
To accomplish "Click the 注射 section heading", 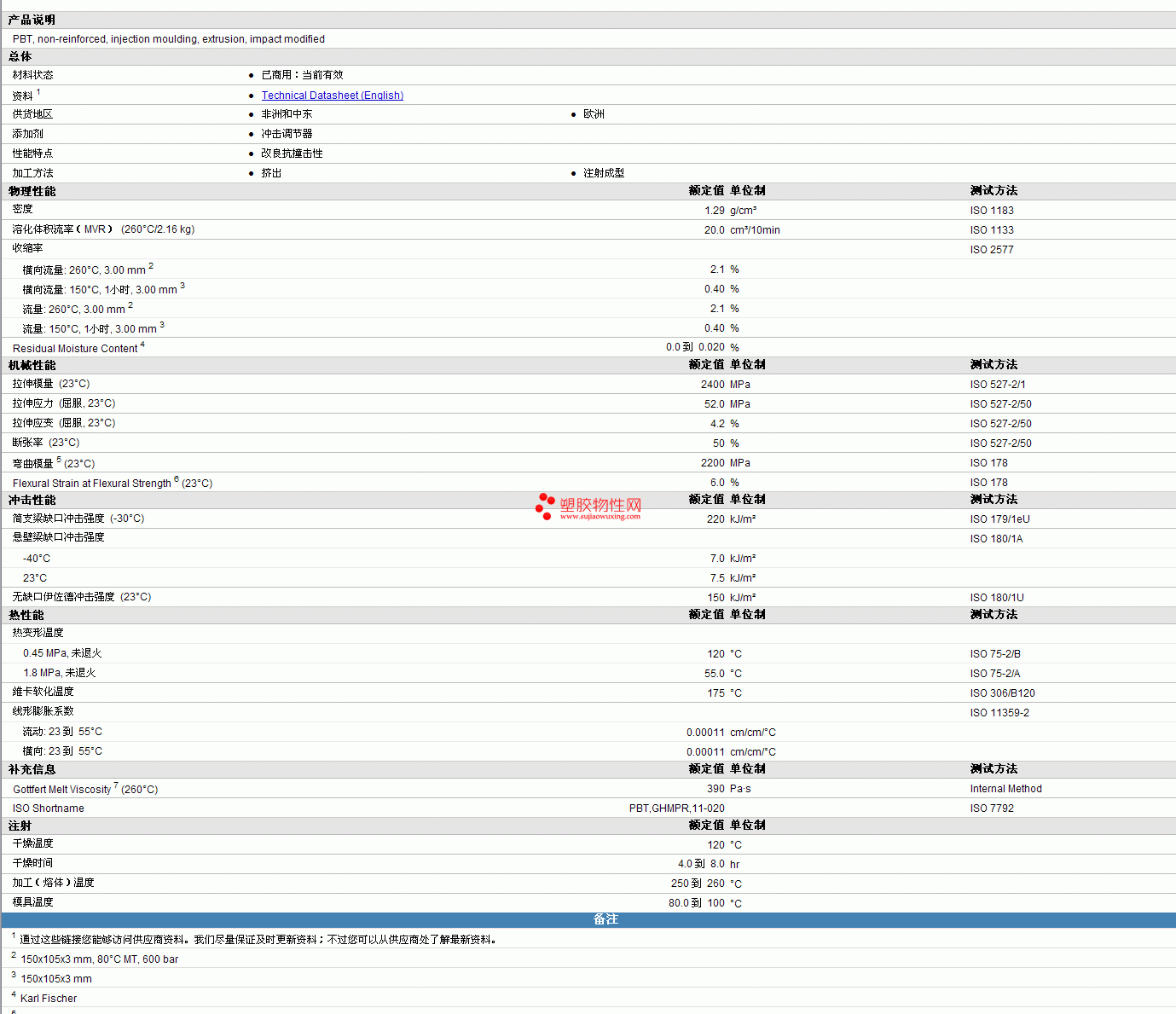I will [x=20, y=826].
